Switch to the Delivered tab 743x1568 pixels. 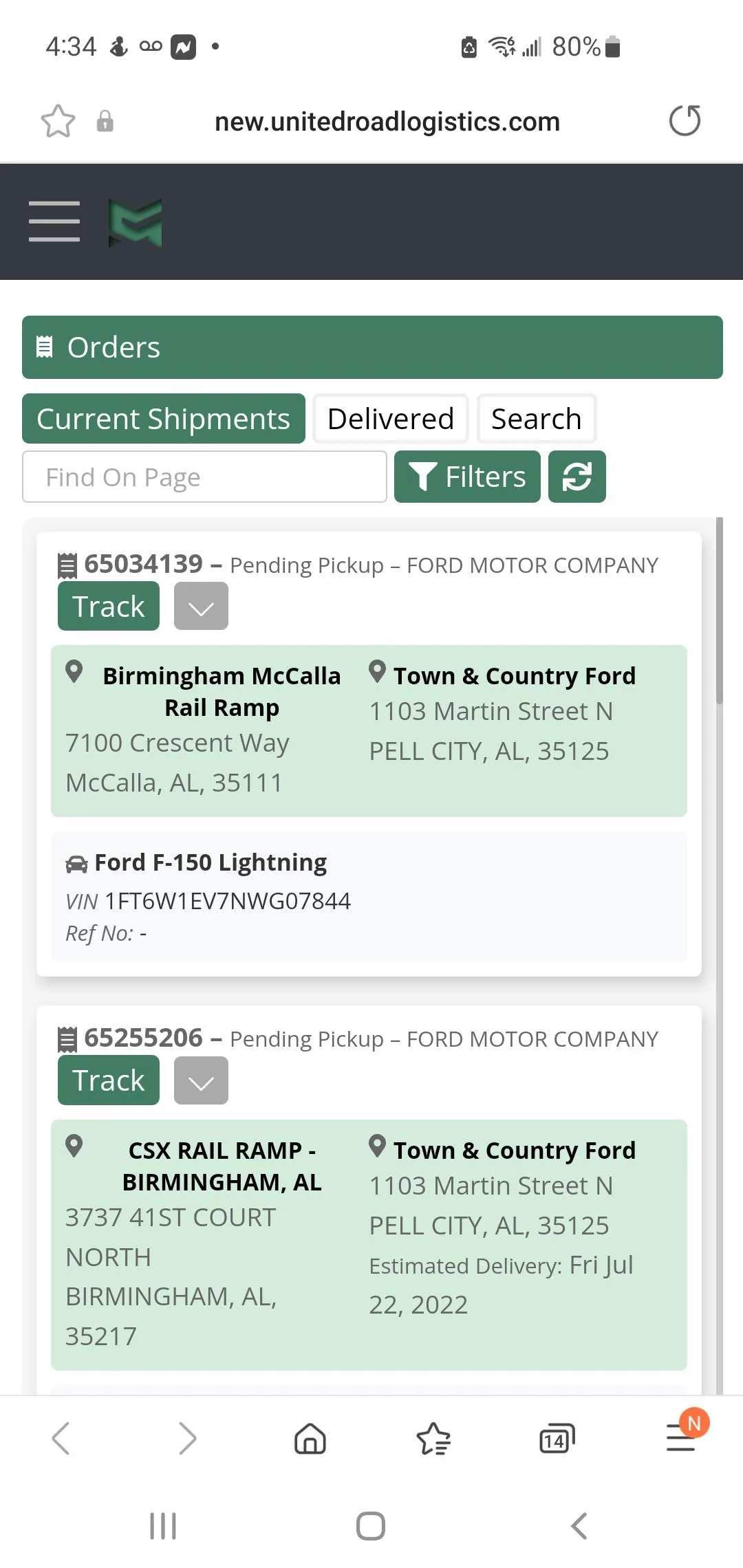390,419
